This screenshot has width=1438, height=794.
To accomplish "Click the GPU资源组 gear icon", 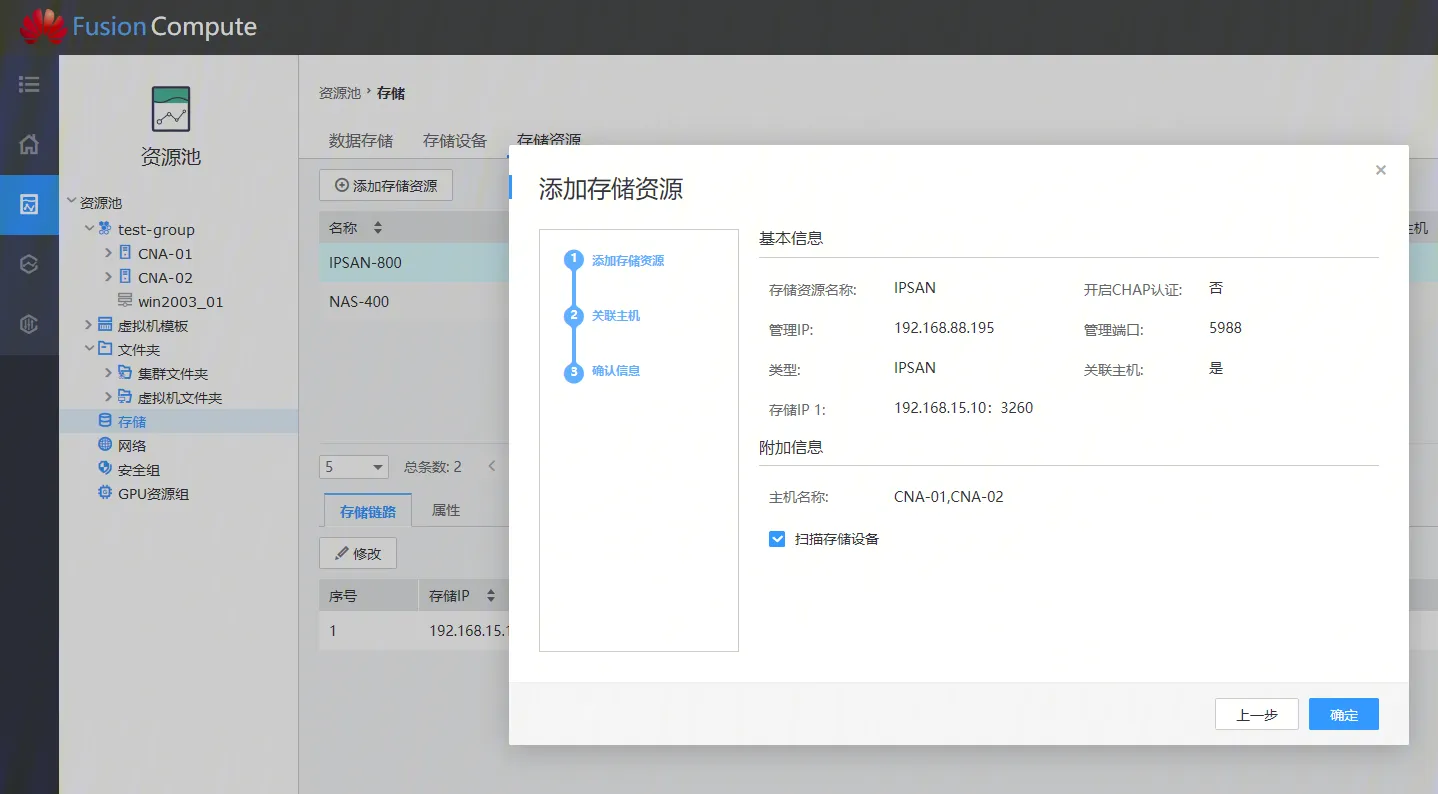I will tap(105, 493).
